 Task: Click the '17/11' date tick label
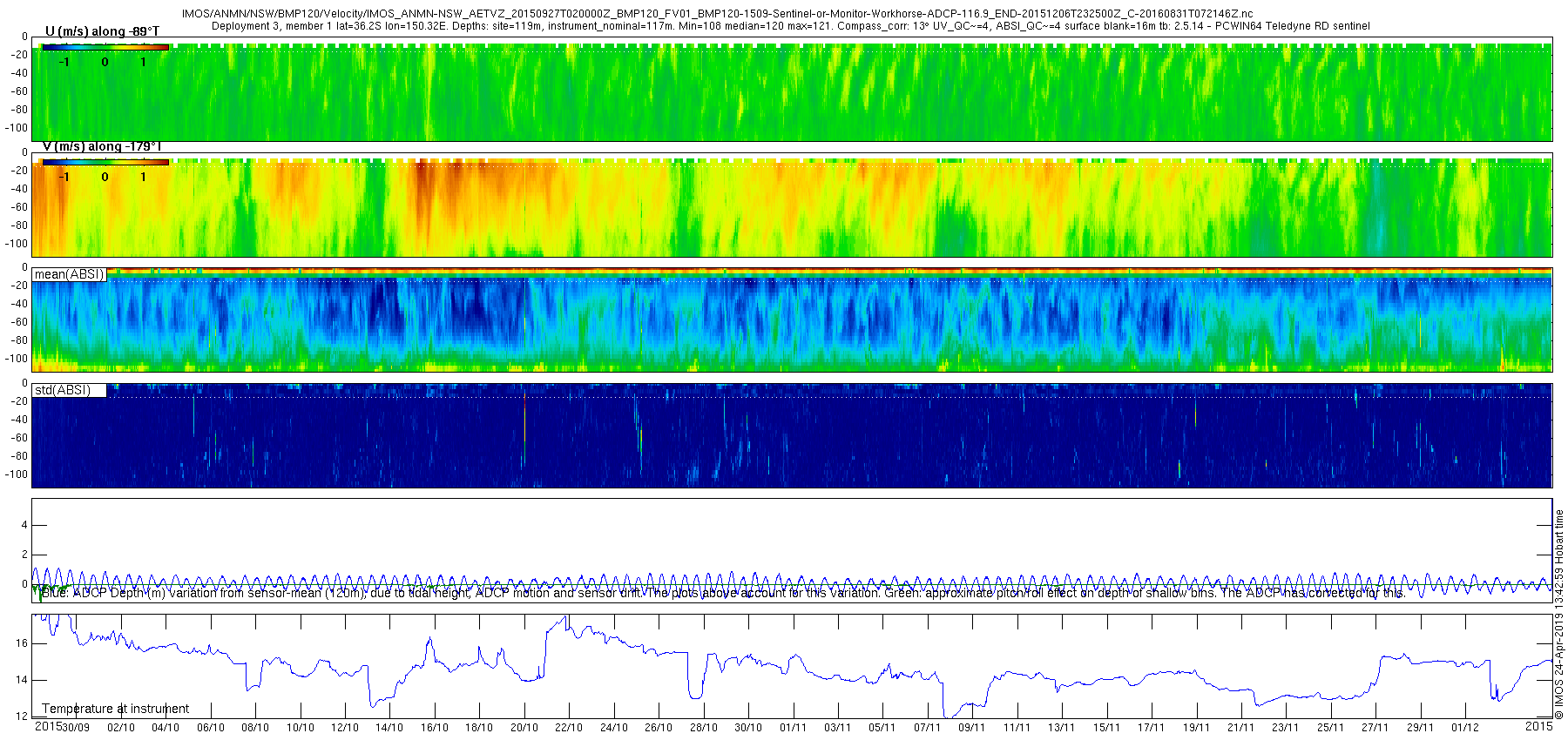[x=1152, y=728]
